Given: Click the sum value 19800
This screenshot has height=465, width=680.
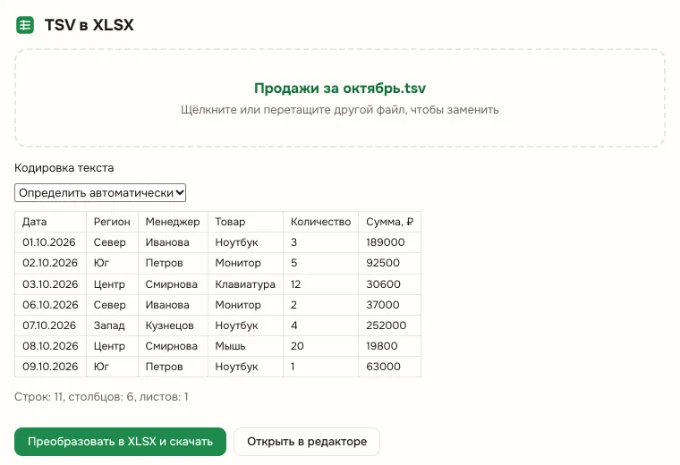Looking at the screenshot, I should tap(390, 346).
